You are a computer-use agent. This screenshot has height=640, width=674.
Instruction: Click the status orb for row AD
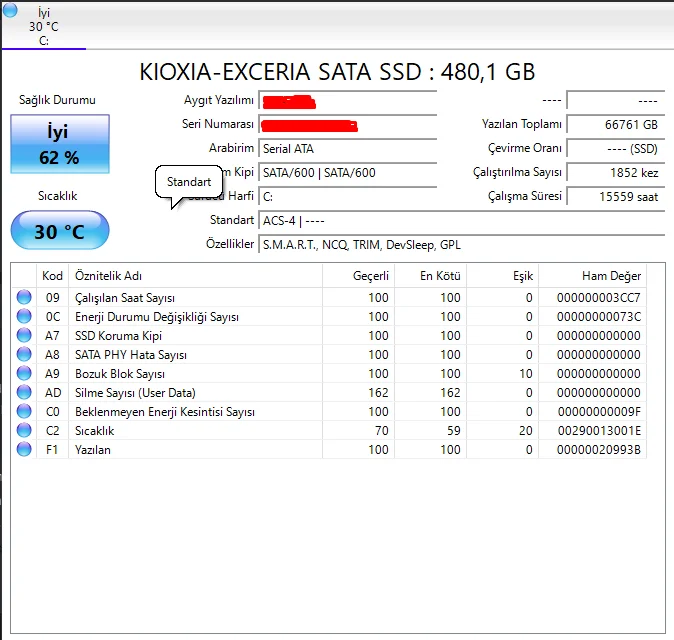click(x=24, y=392)
